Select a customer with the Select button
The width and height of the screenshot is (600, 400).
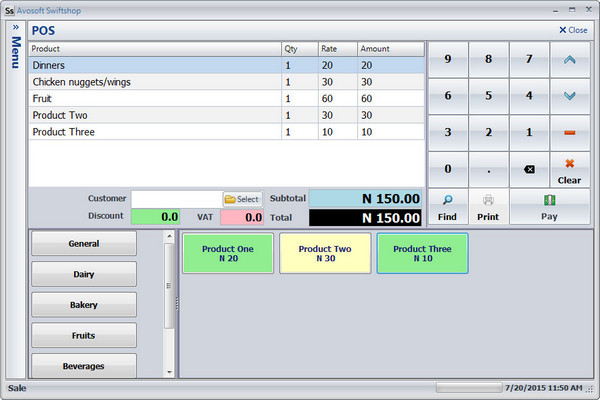click(x=242, y=199)
